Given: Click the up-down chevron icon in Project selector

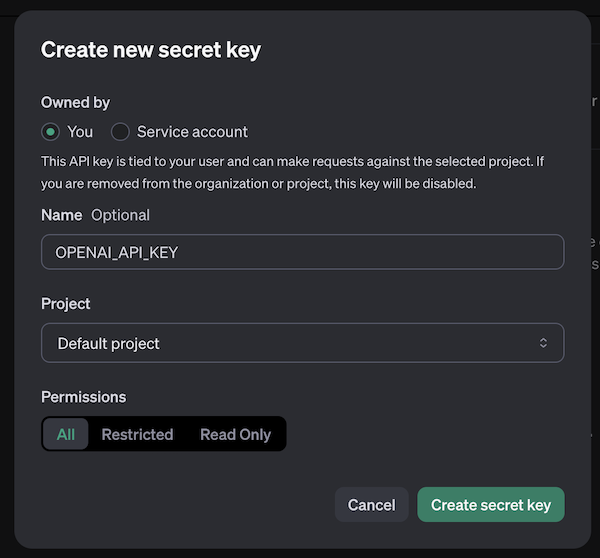Looking at the screenshot, I should (x=543, y=343).
